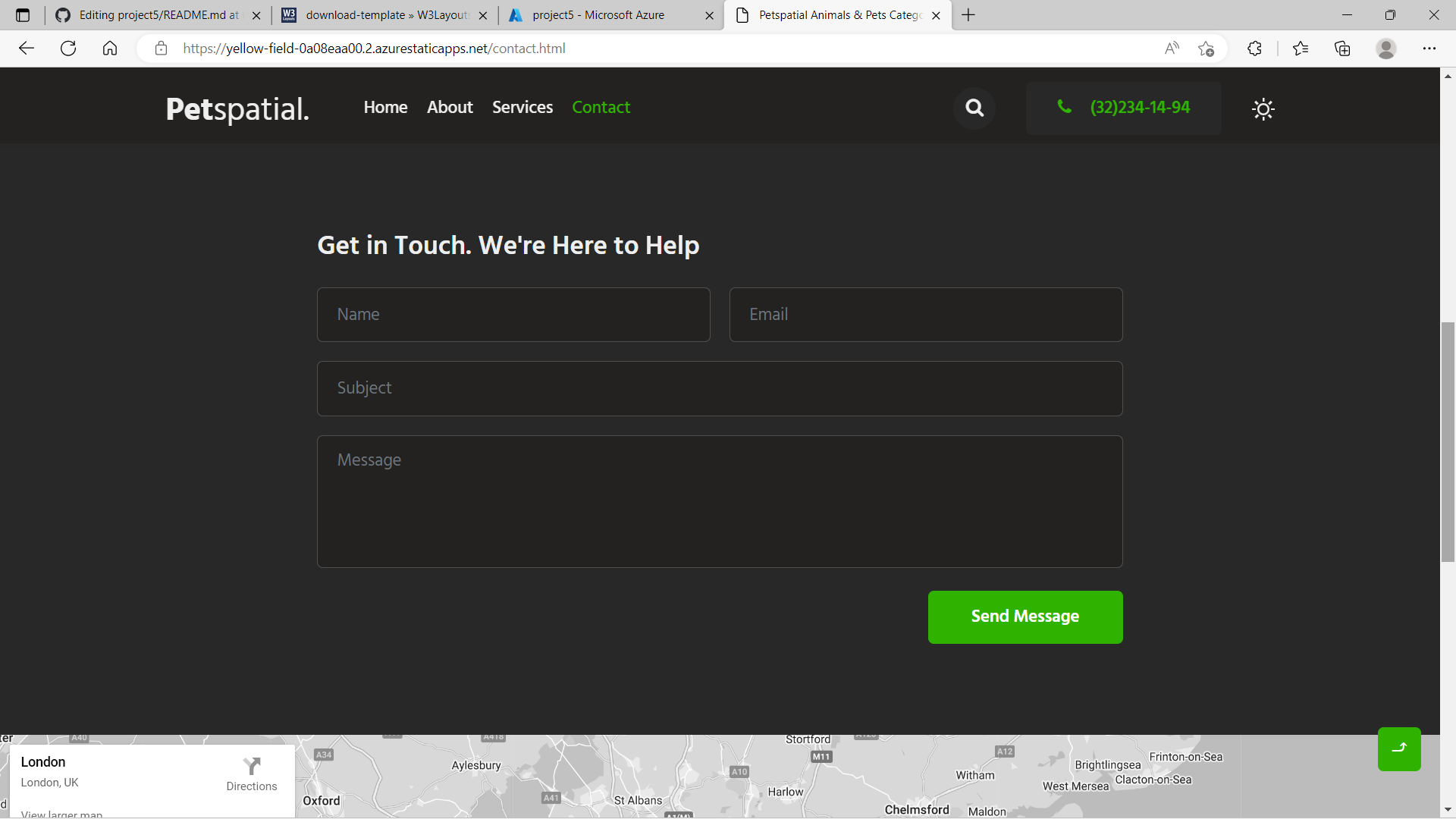Viewport: 1456px width, 819px height.
Task: Open browser Extensions puzzle icon
Action: point(1254,49)
